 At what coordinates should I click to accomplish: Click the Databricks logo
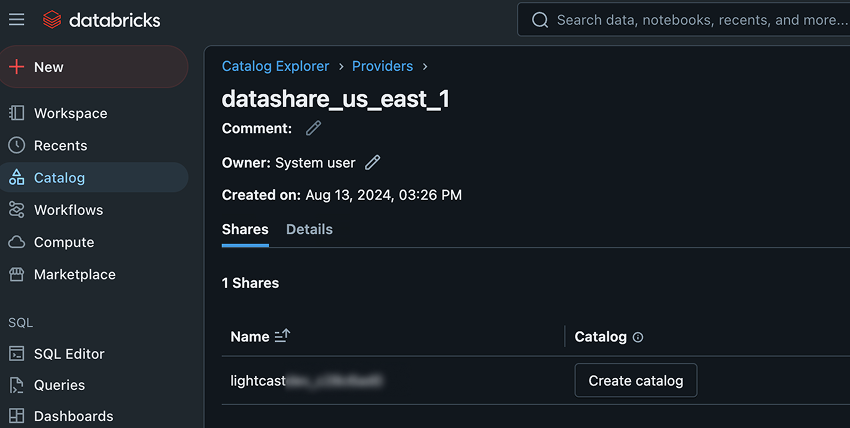click(101, 20)
